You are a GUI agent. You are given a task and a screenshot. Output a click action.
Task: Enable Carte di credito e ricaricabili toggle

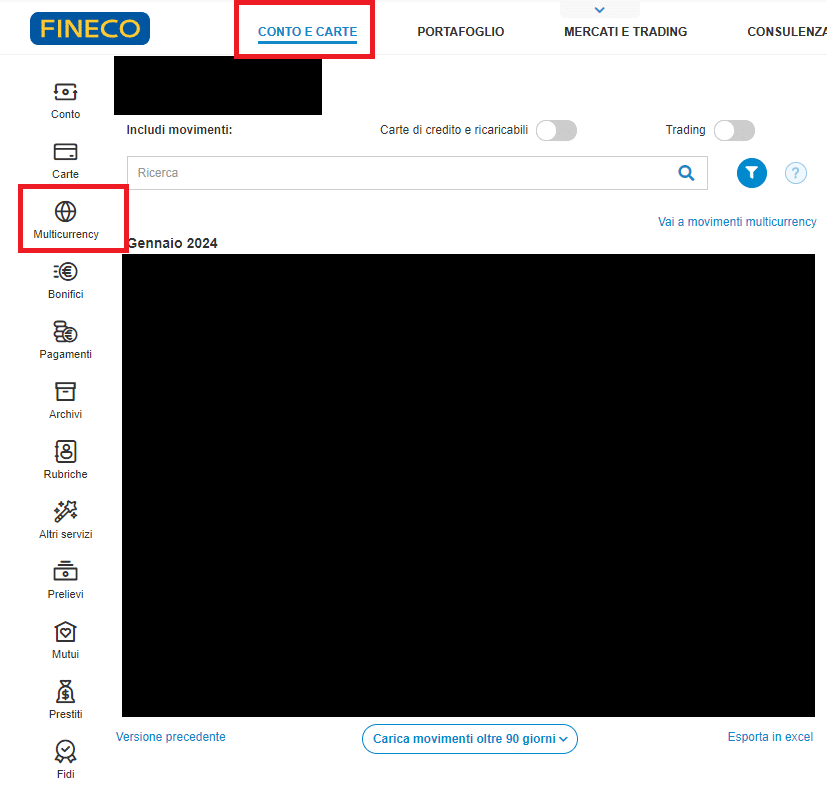coord(556,131)
